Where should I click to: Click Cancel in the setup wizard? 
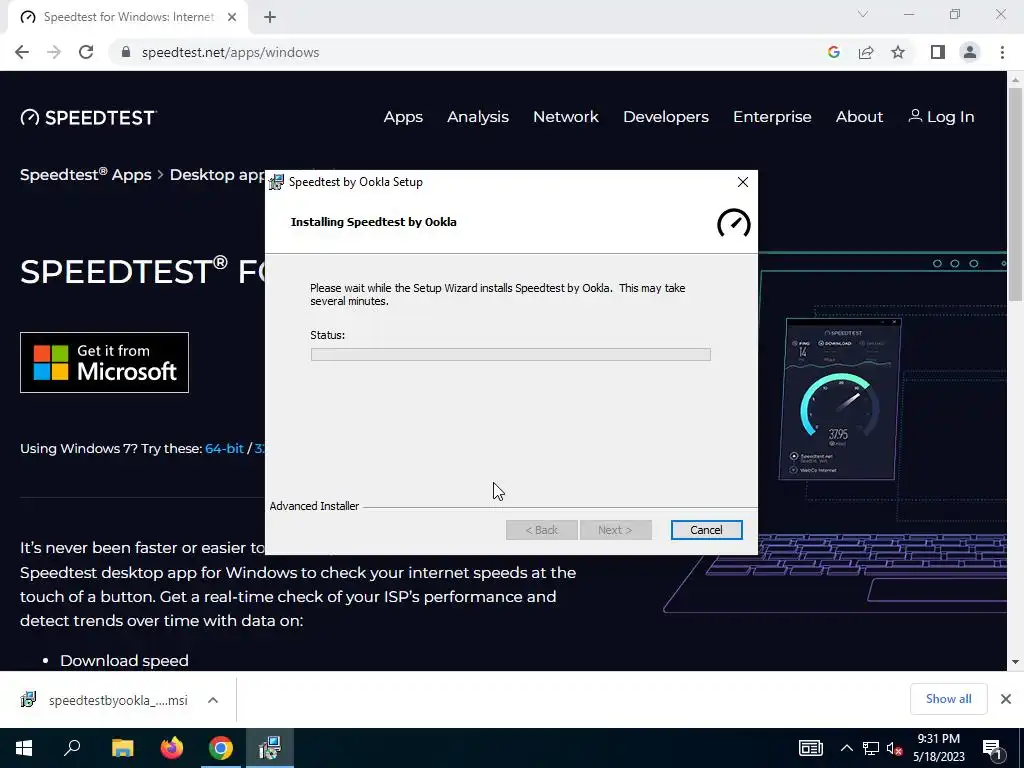point(707,530)
